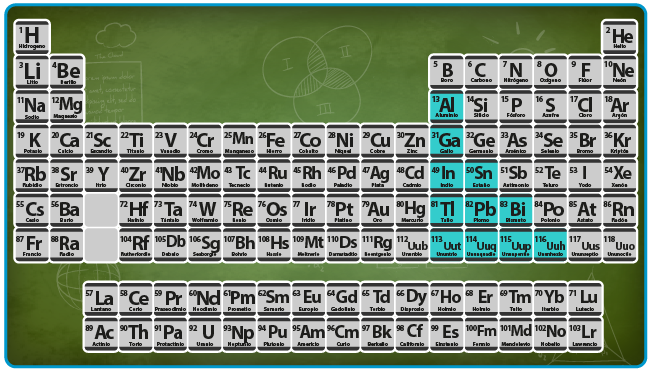
Task: Click the highlighted Bismuto (Bi) element
Action: click(516, 210)
